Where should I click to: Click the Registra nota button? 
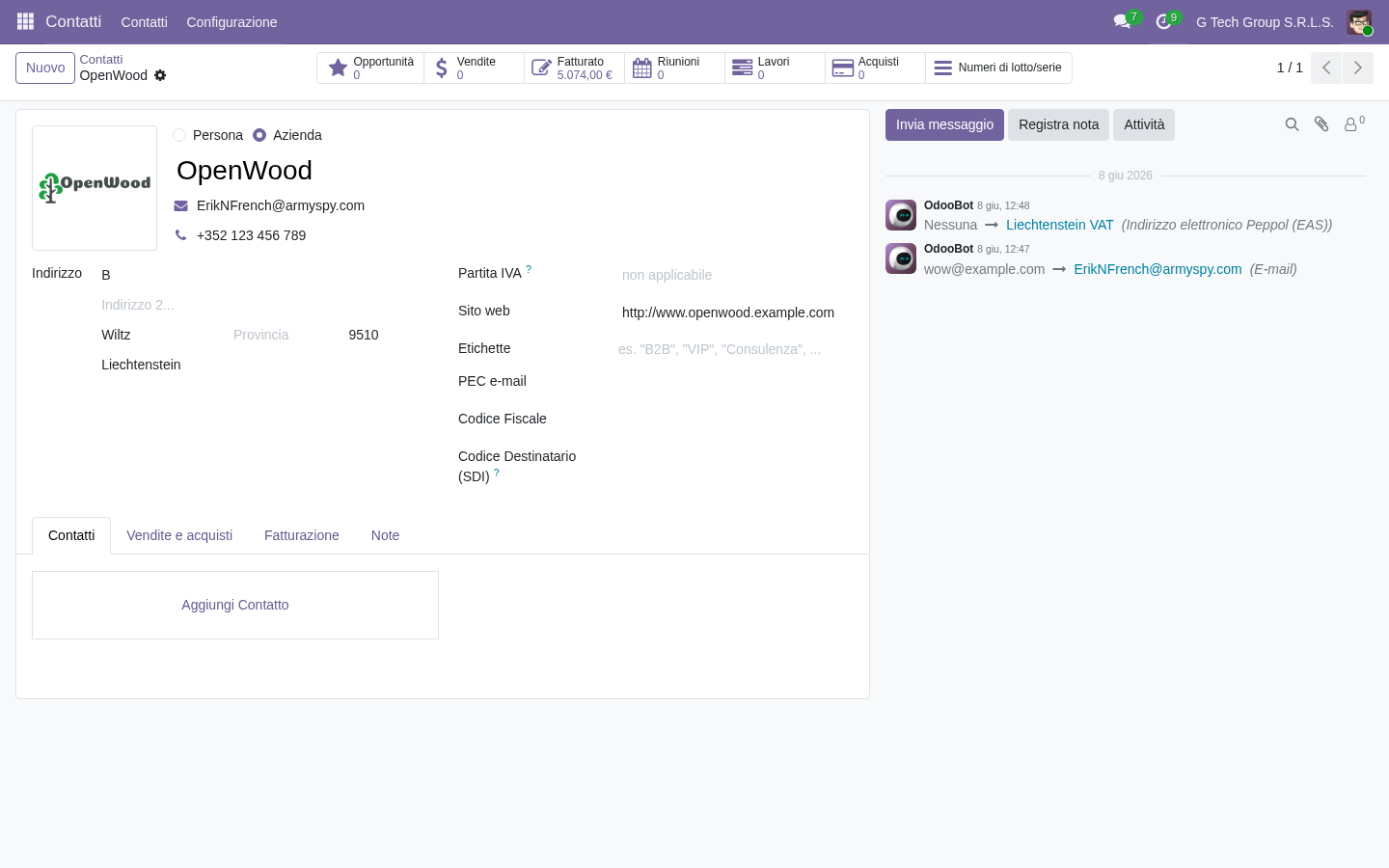click(1058, 124)
